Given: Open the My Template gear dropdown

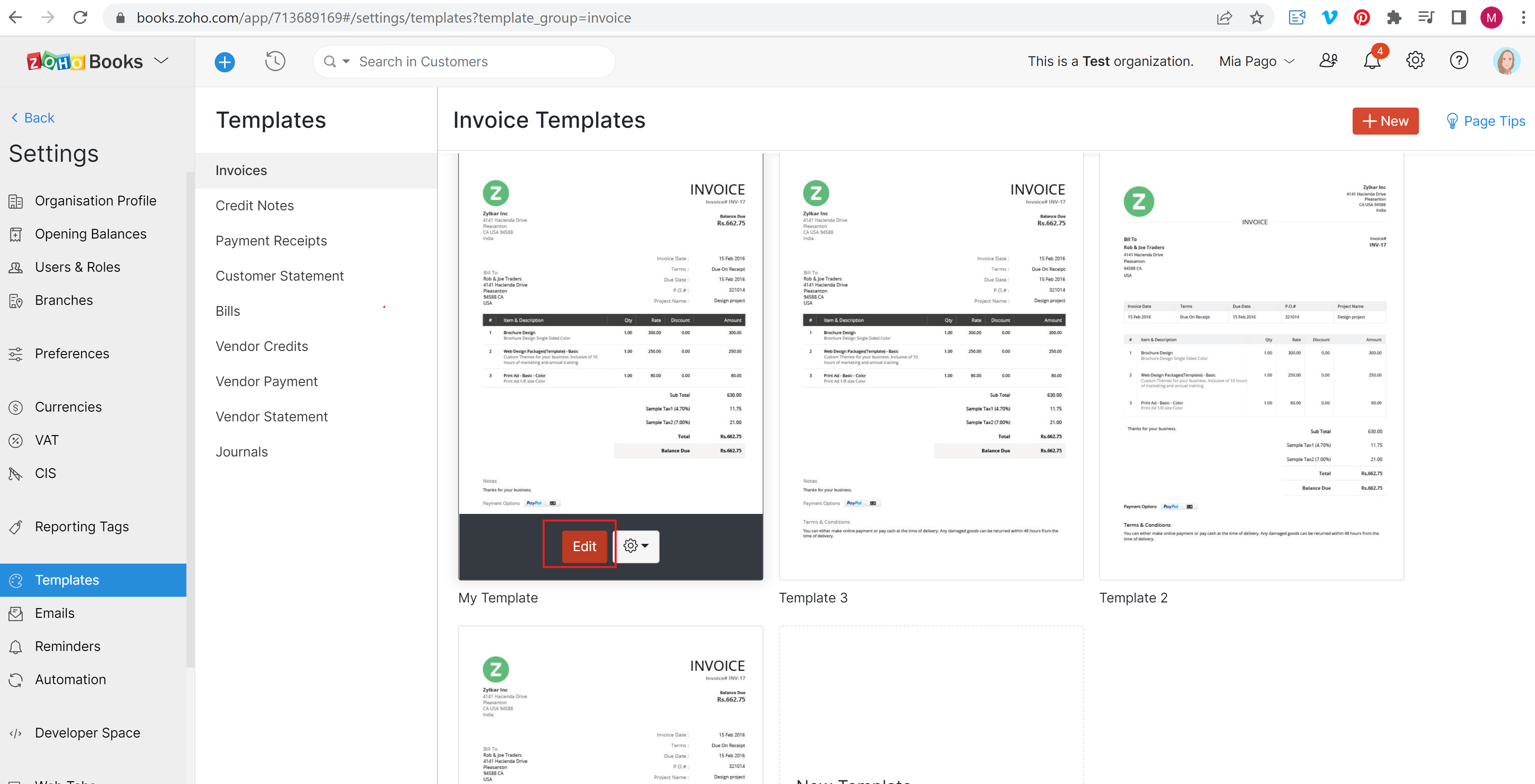Looking at the screenshot, I should click(x=637, y=546).
